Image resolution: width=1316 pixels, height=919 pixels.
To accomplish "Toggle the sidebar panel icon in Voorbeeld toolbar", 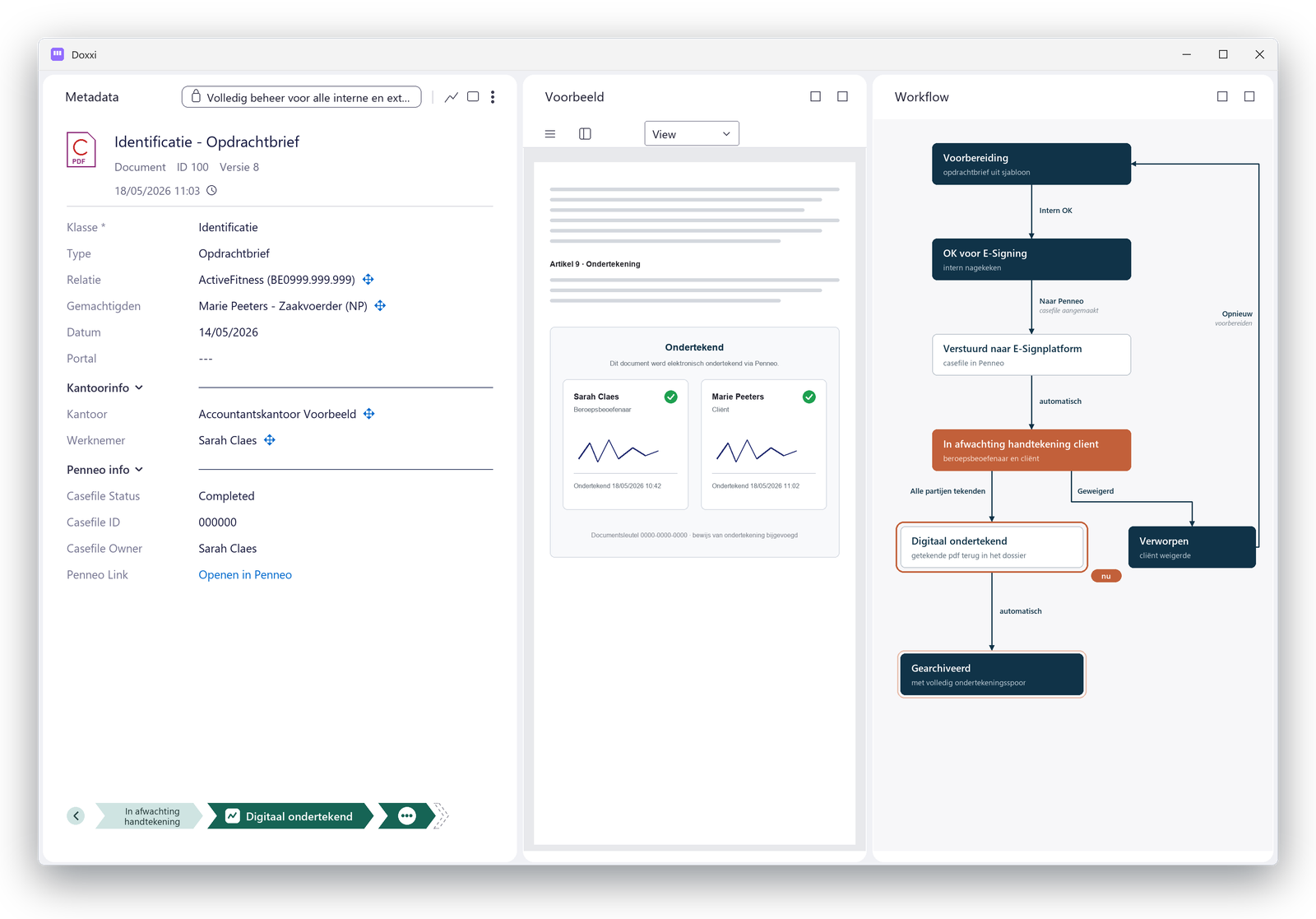I will 585,134.
